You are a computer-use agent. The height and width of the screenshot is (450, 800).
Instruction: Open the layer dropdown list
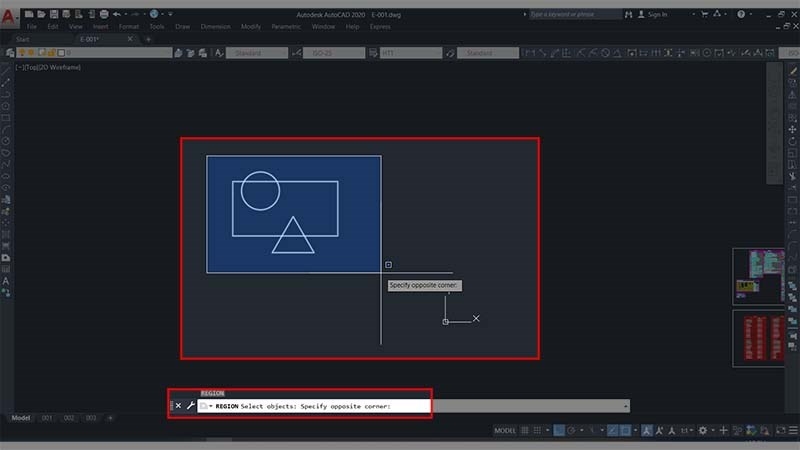[x=94, y=53]
